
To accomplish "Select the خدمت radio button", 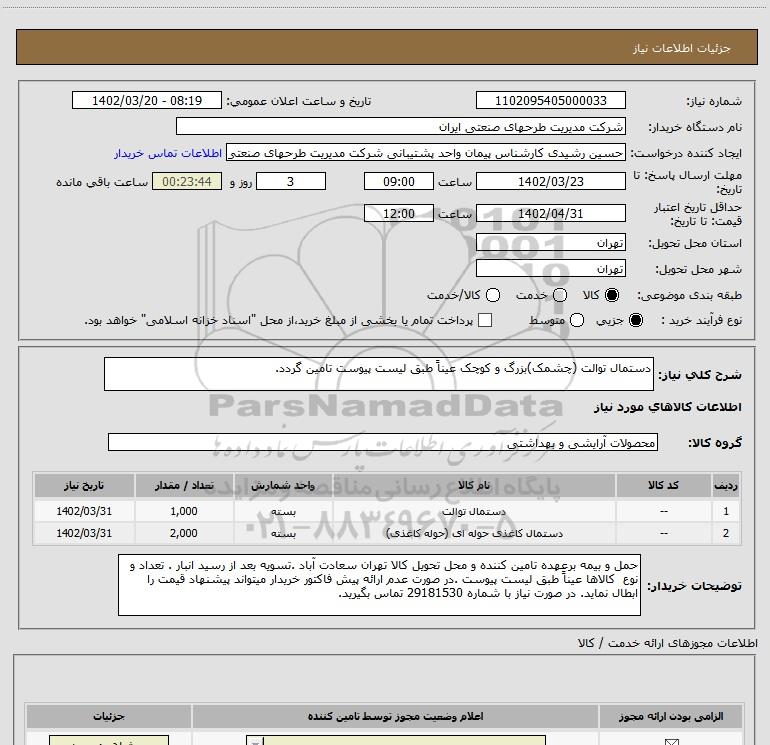I will click(560, 295).
